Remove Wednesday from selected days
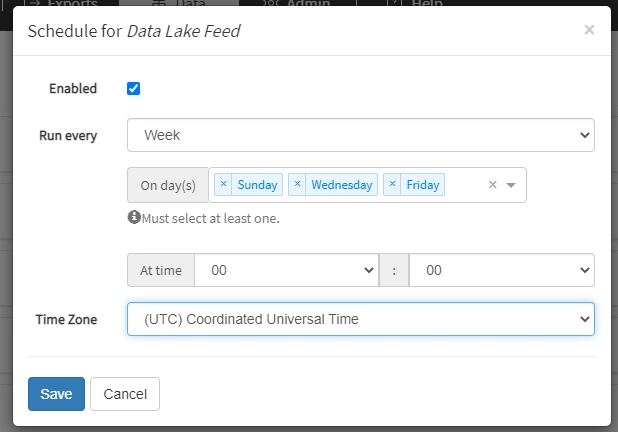 point(297,184)
